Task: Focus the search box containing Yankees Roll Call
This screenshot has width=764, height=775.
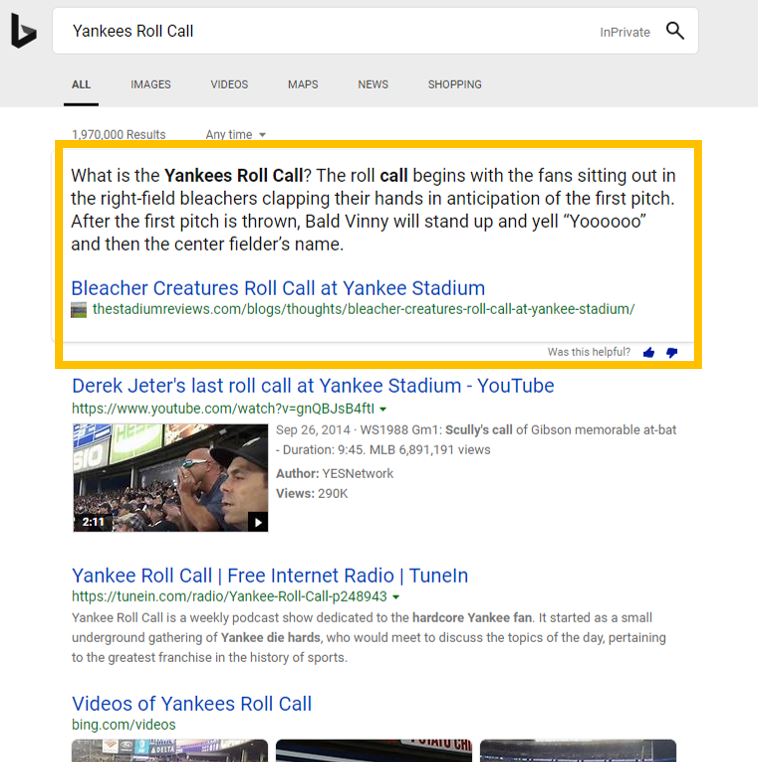Action: click(375, 31)
